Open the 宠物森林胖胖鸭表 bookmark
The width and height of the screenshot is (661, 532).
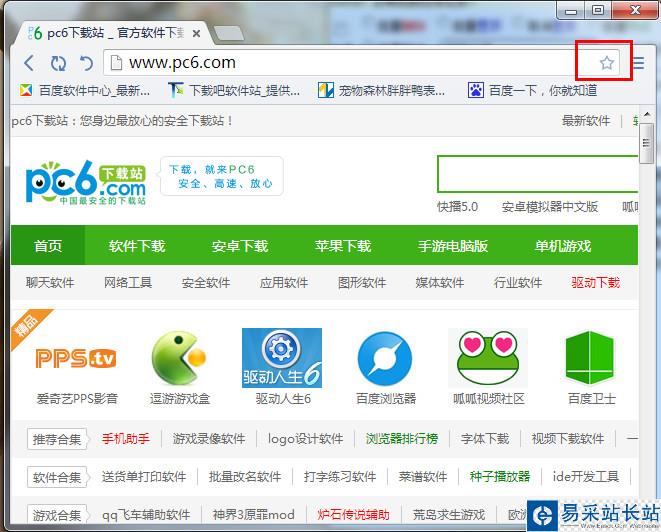point(381,90)
